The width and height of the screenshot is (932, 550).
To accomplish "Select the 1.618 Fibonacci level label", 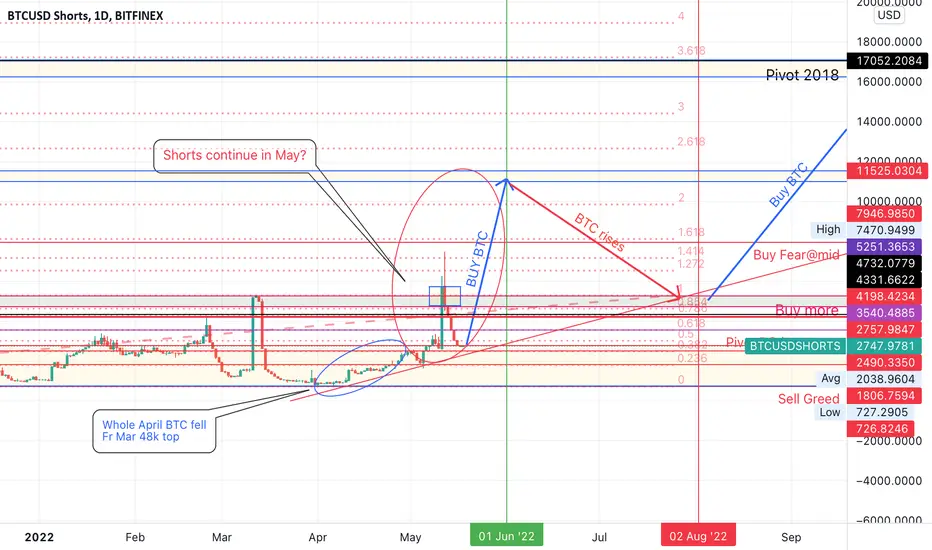I will click(691, 232).
